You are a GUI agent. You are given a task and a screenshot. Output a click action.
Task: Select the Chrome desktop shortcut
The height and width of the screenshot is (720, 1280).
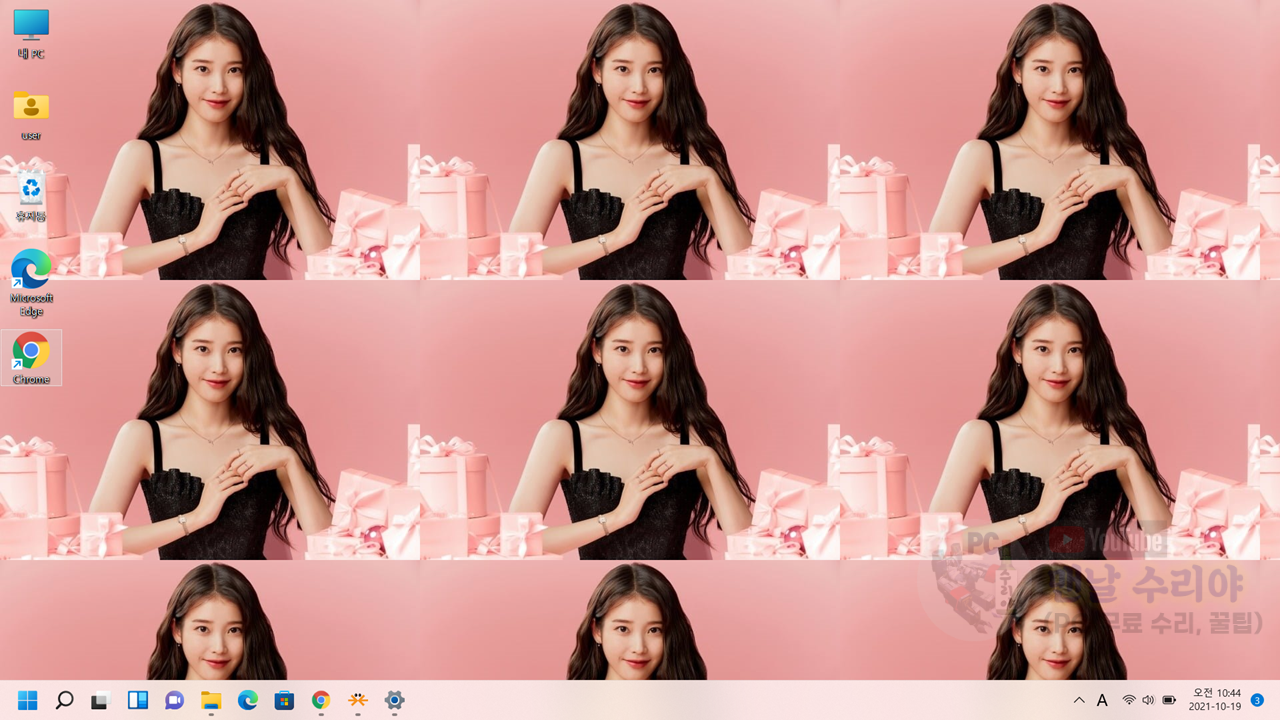[x=31, y=358]
